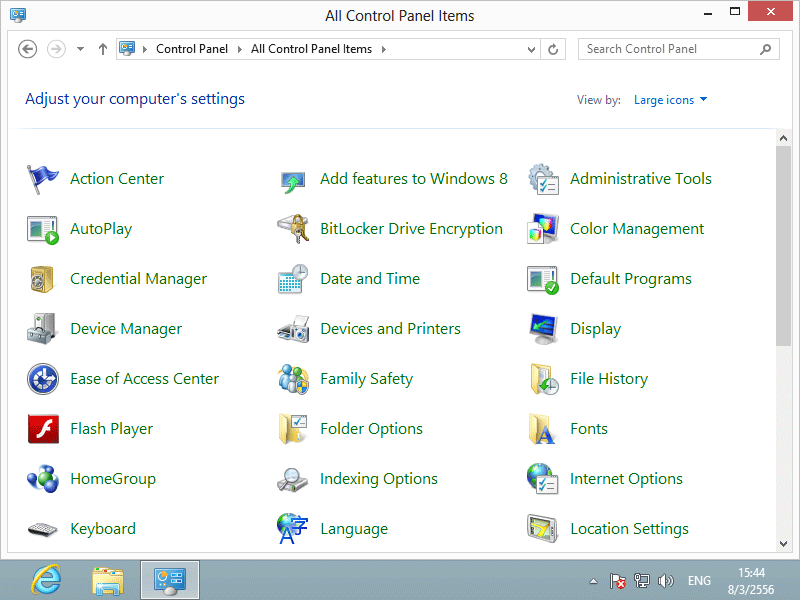Open the recent locations dropdown arrow
The width and height of the screenshot is (800, 600).
[80, 49]
